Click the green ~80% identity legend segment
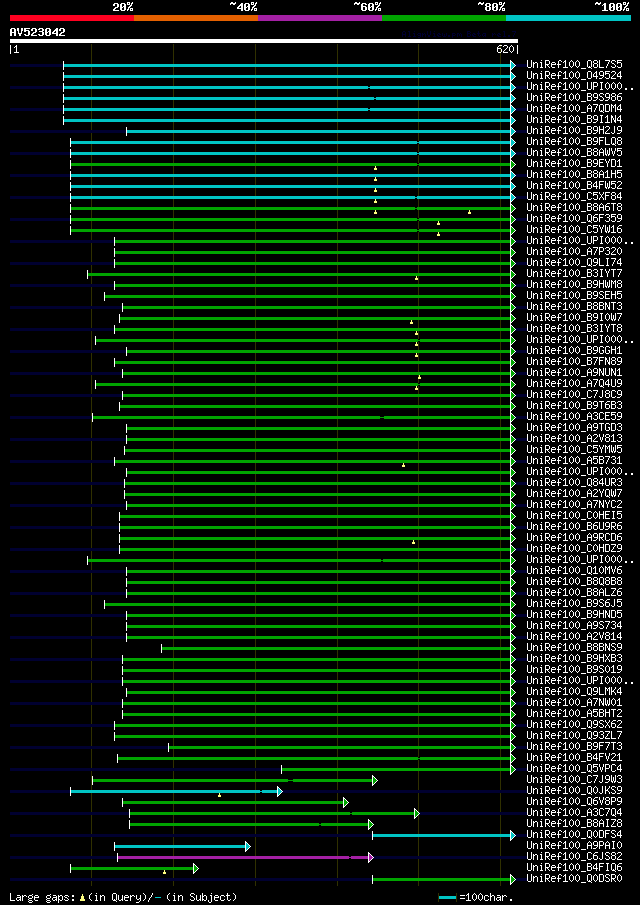Image resolution: width=640 pixels, height=905 pixels. pyautogui.click(x=444, y=18)
